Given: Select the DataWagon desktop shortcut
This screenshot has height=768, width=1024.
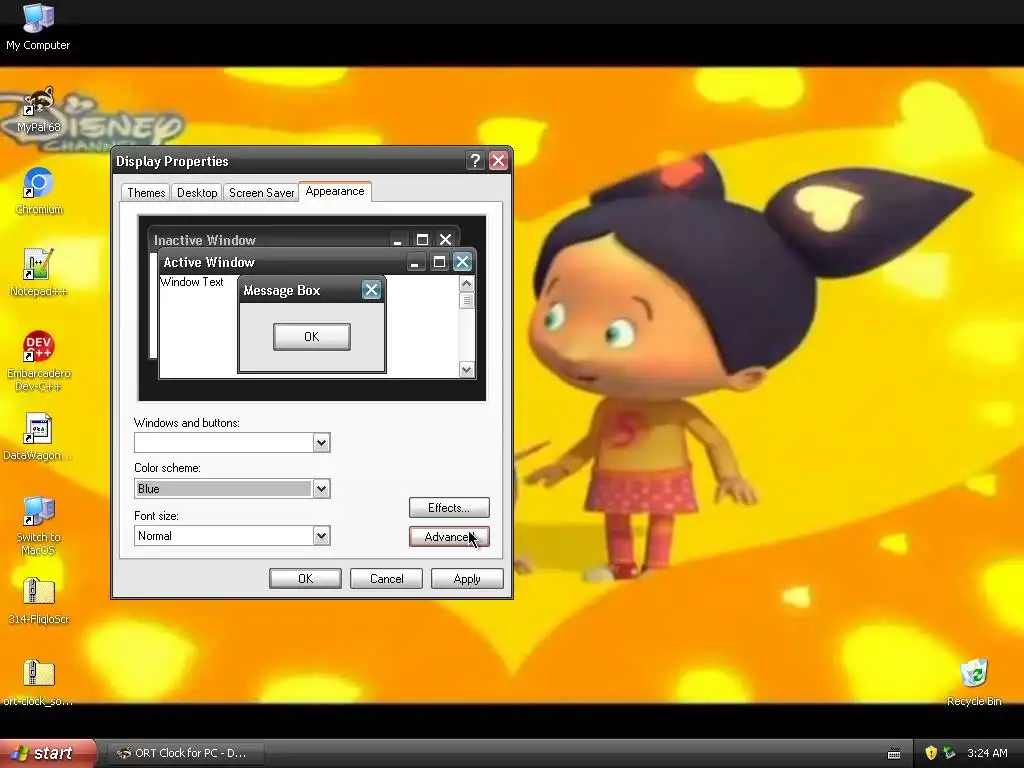Looking at the screenshot, I should tap(37, 437).
